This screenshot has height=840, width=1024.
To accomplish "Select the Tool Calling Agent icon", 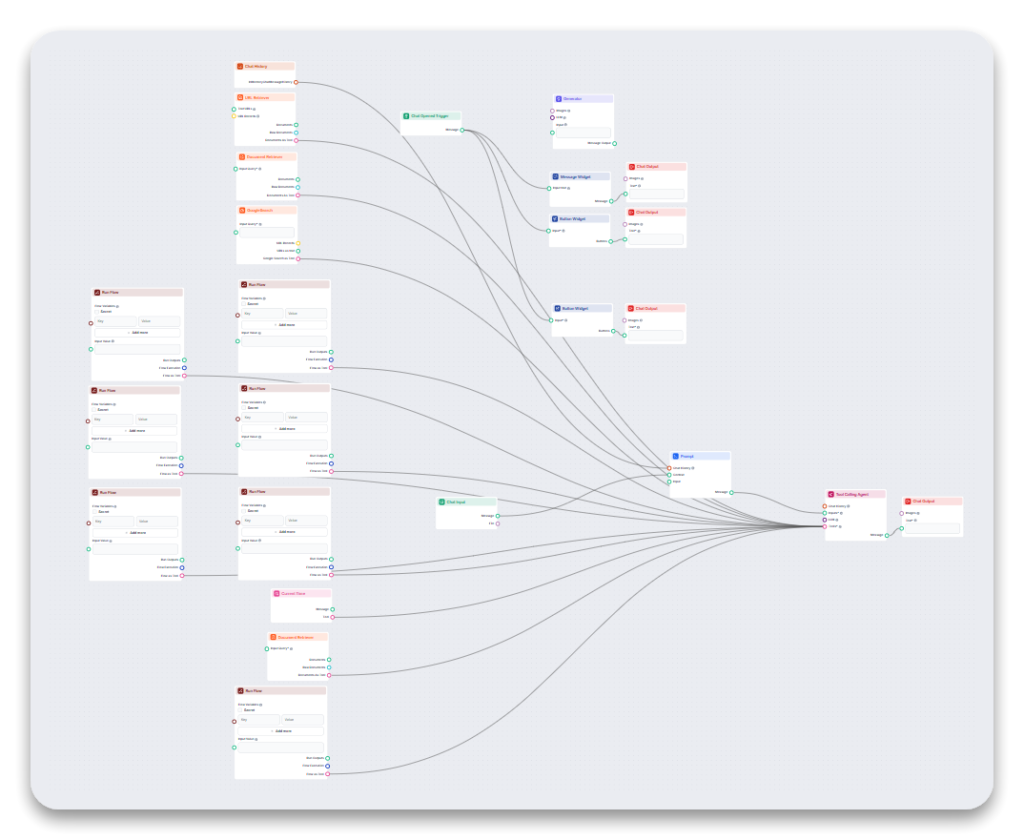I will click(x=830, y=494).
